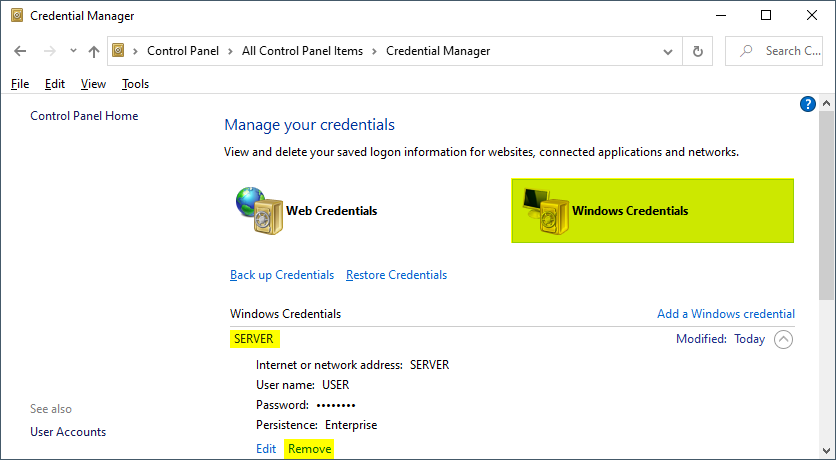Click the scrollbar up arrow

(826, 103)
